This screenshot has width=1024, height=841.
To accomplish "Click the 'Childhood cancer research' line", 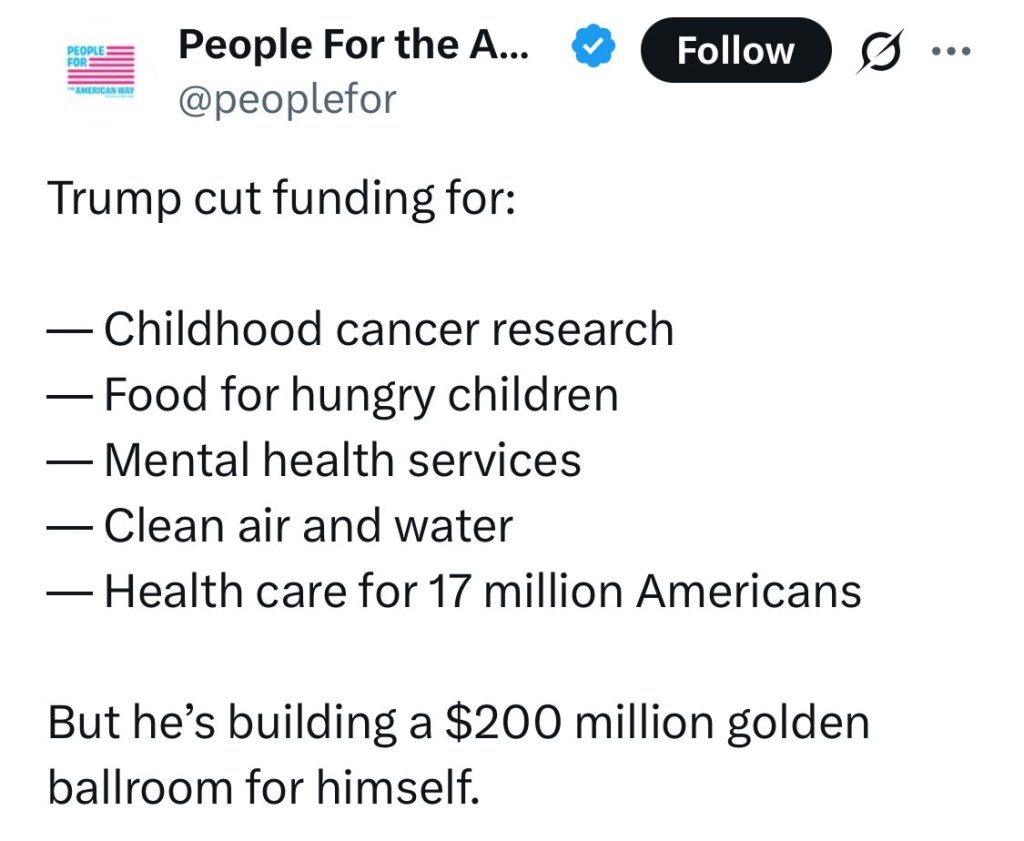I will (360, 329).
